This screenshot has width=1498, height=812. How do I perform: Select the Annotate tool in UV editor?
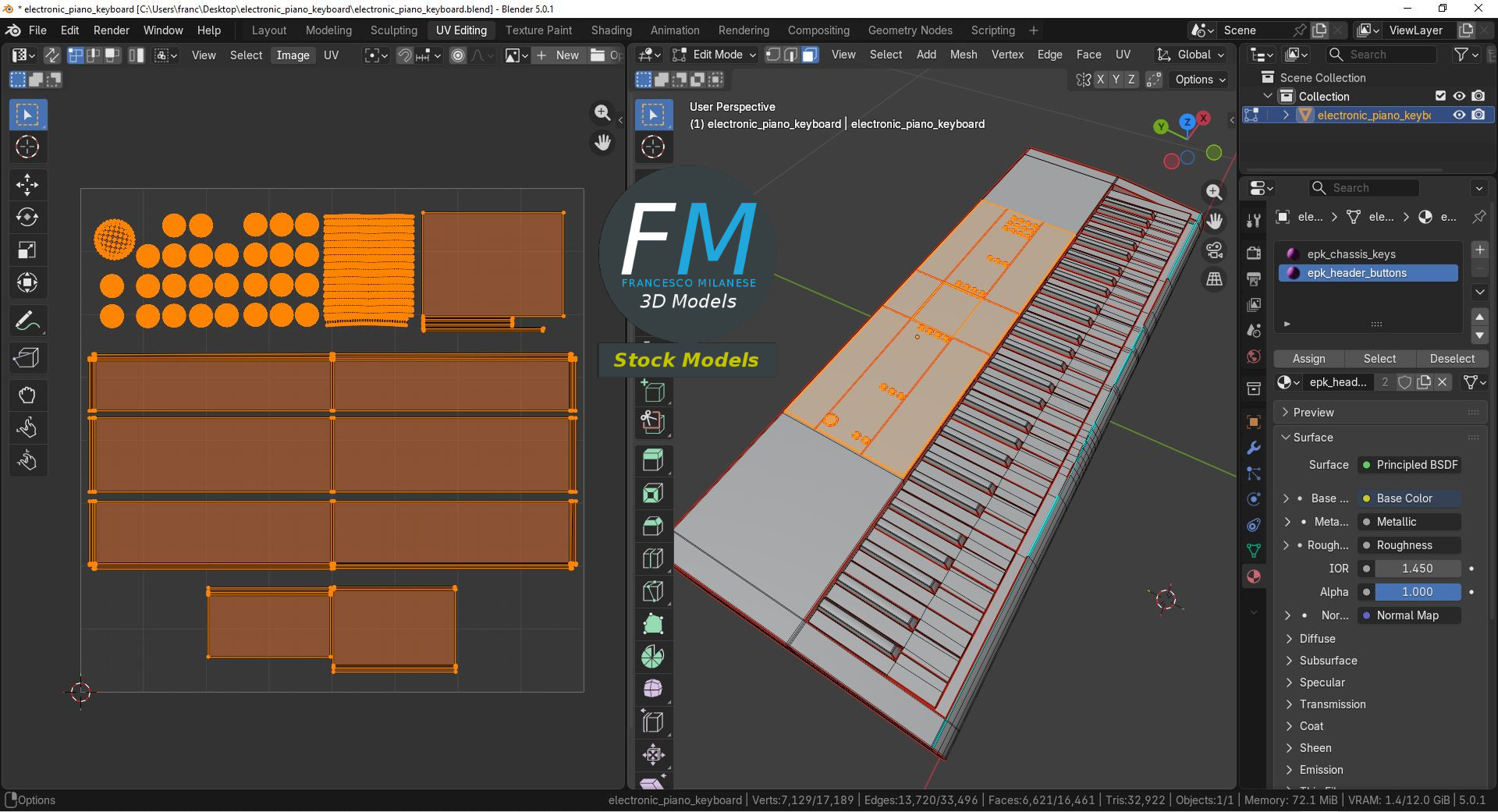click(27, 321)
